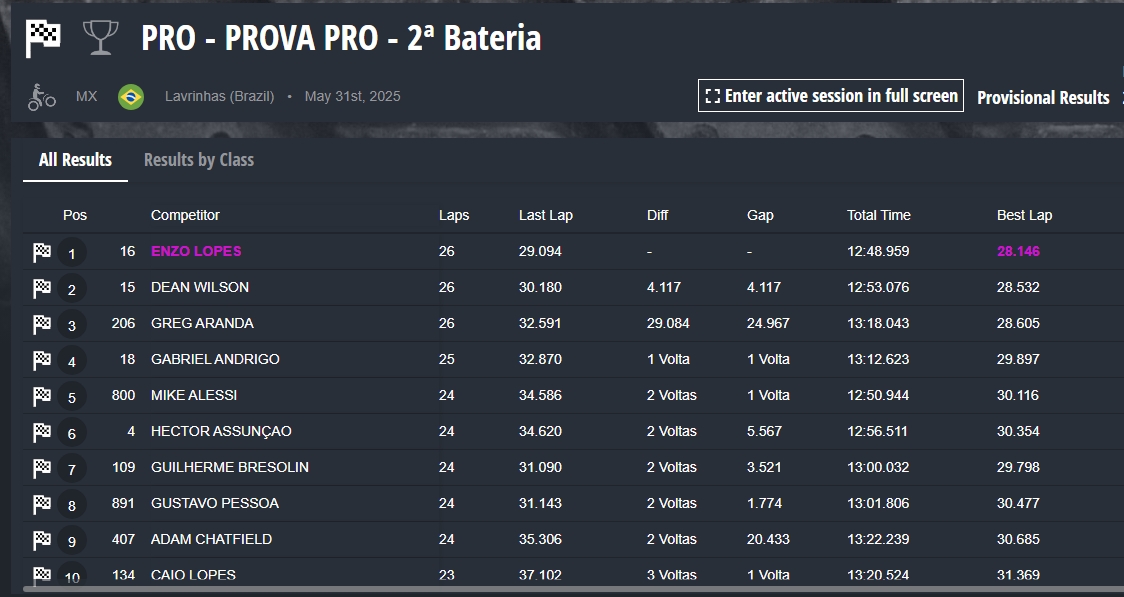
Task: Click the motocross rider MX icon
Action: 42,97
